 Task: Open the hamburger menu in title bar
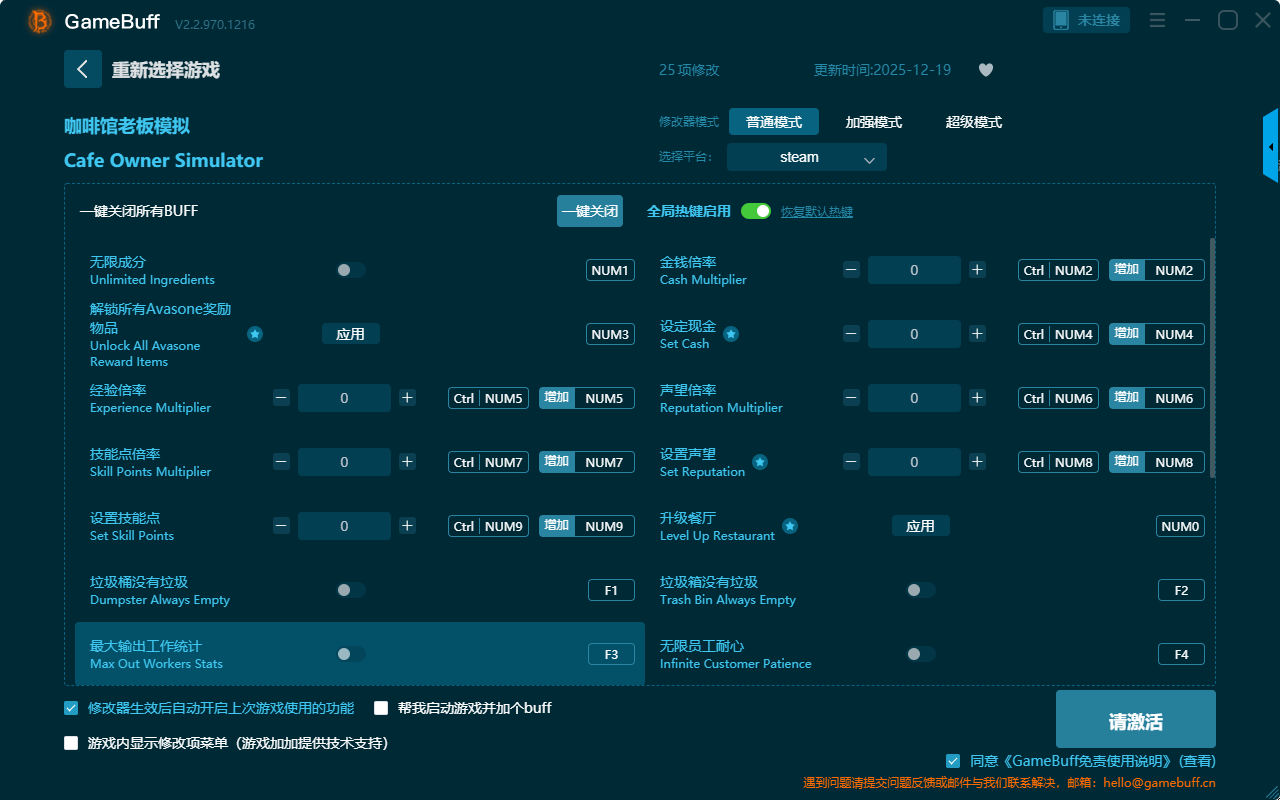tap(1157, 20)
